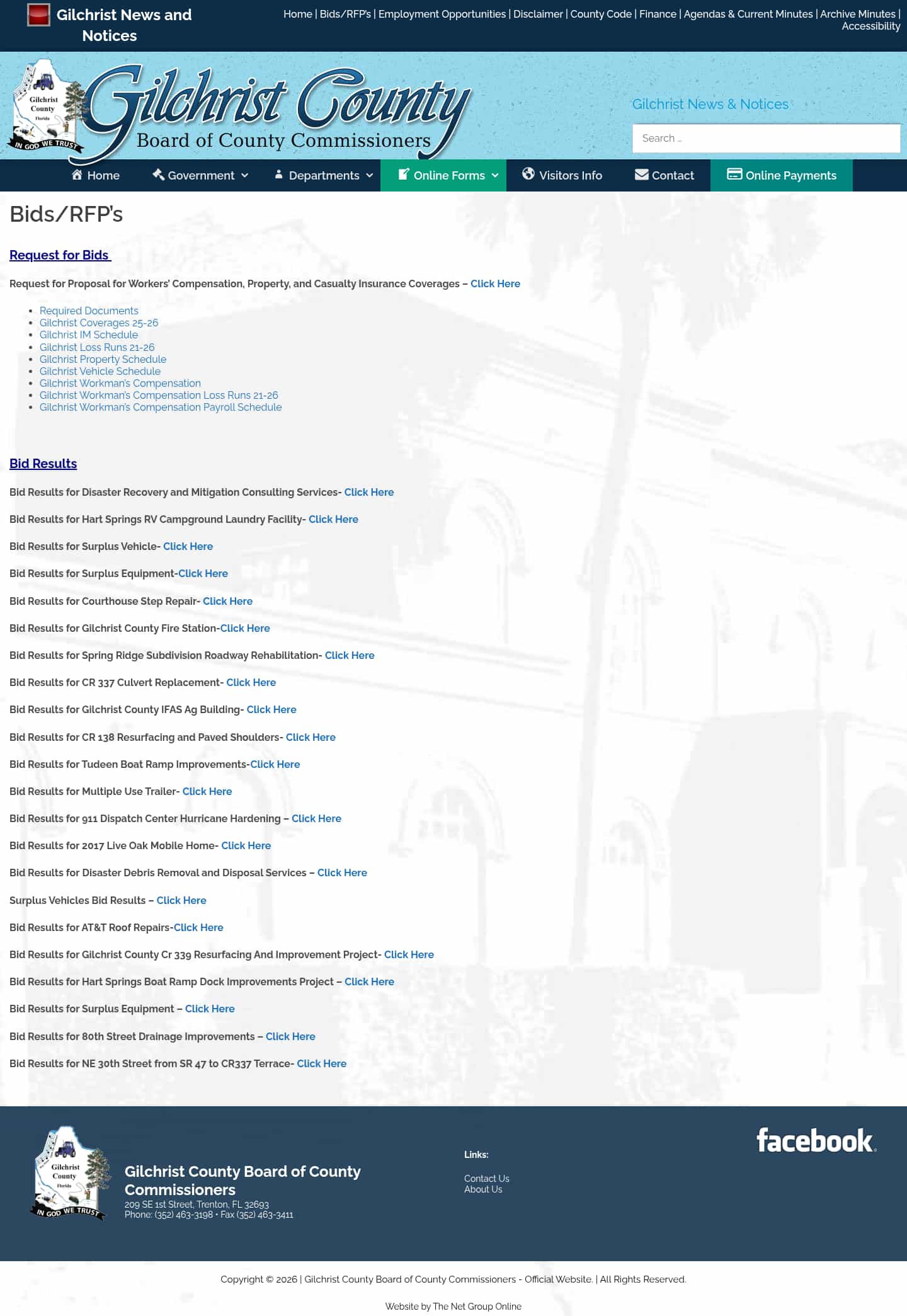Image resolution: width=907 pixels, height=1316 pixels.
Task: Open Click Here for insurance coverages proposal
Action: (495, 283)
